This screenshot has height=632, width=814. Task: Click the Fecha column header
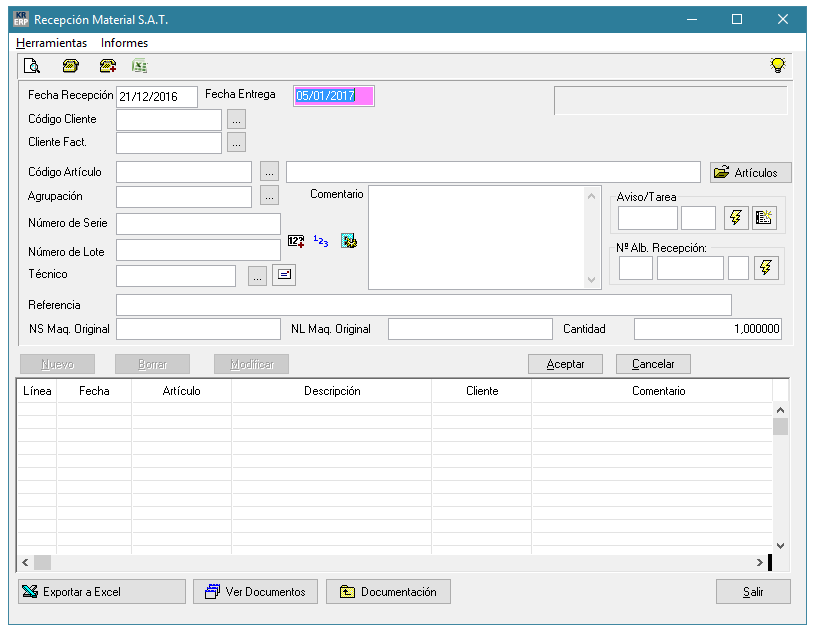tap(94, 391)
